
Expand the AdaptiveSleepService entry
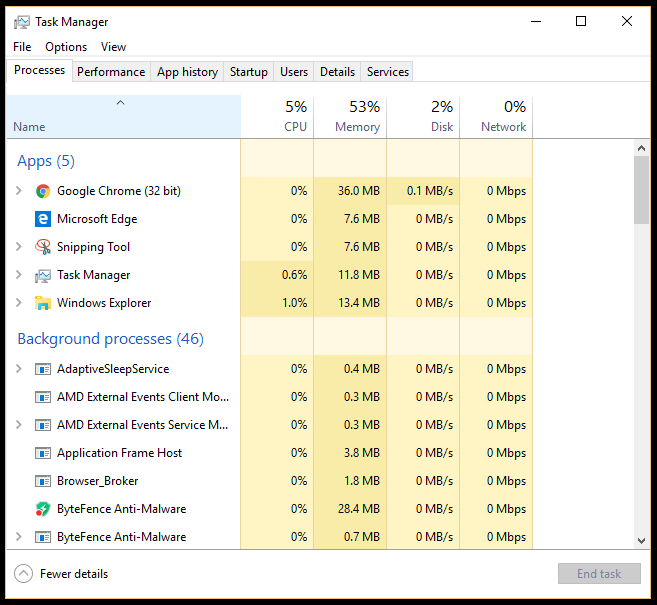[18, 369]
